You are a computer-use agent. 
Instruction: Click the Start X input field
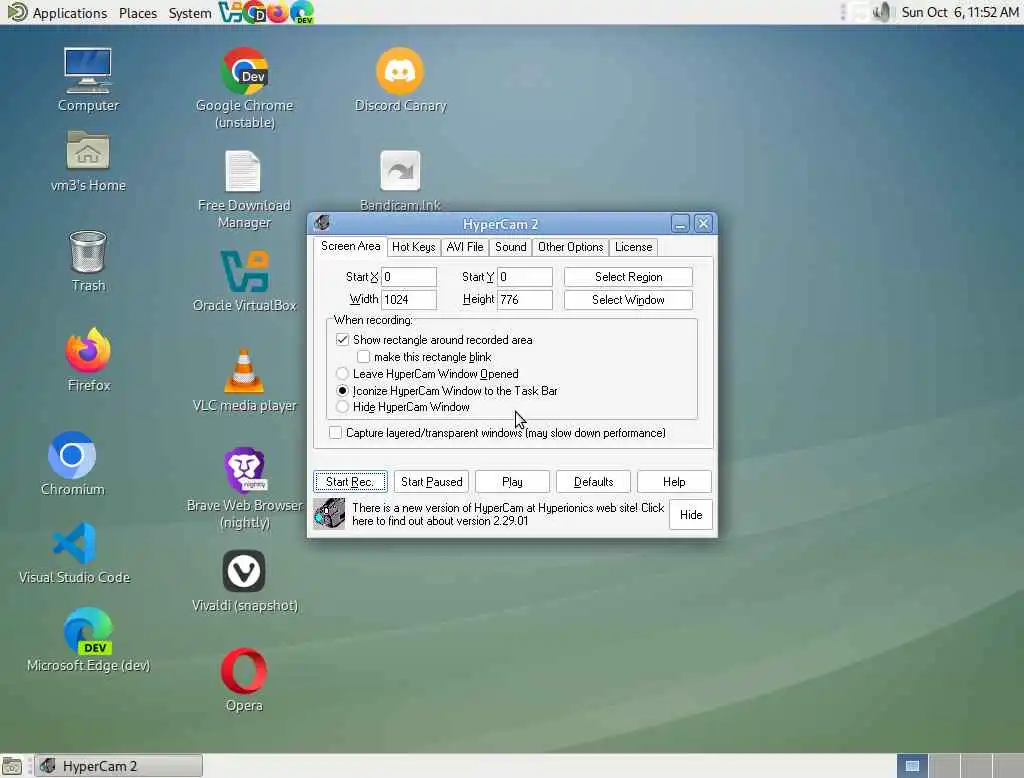[409, 277]
